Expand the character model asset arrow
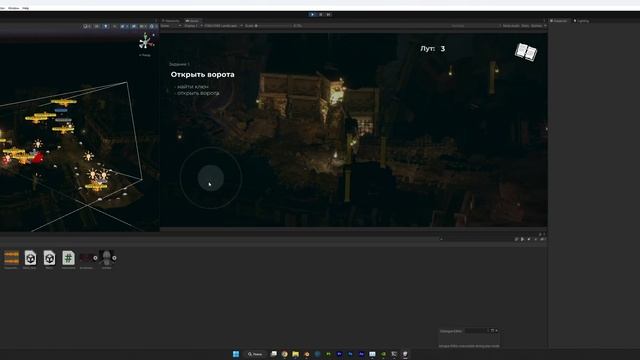This screenshot has height=360, width=640. click(114, 258)
